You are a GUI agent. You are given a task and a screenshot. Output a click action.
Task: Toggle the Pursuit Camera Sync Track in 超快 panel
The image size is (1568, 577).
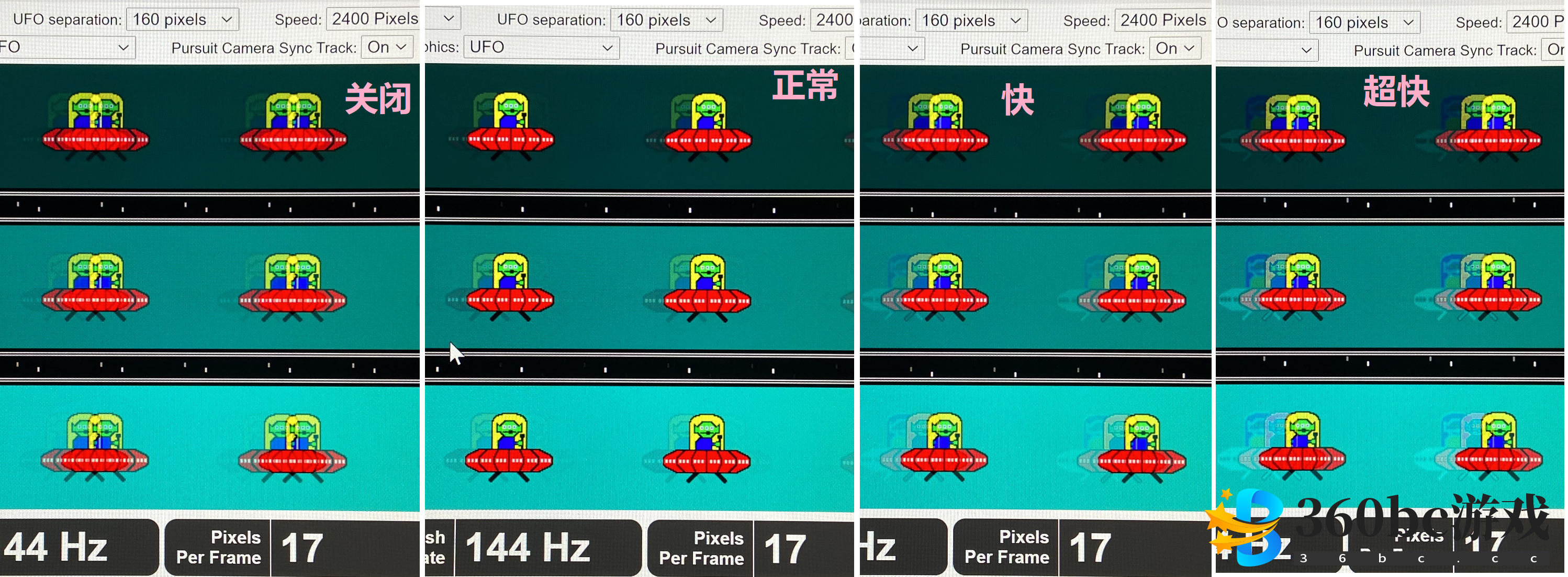tap(1554, 50)
